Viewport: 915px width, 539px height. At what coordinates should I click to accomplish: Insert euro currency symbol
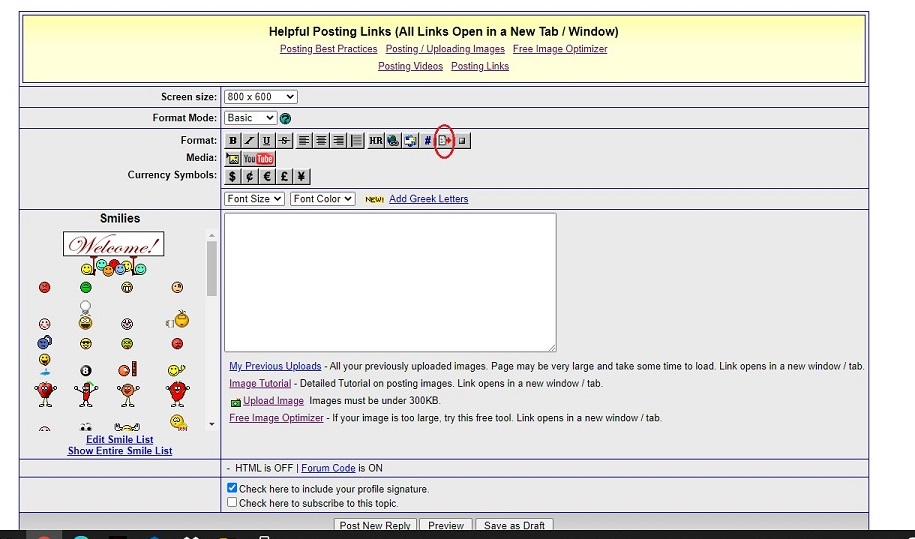(x=267, y=176)
